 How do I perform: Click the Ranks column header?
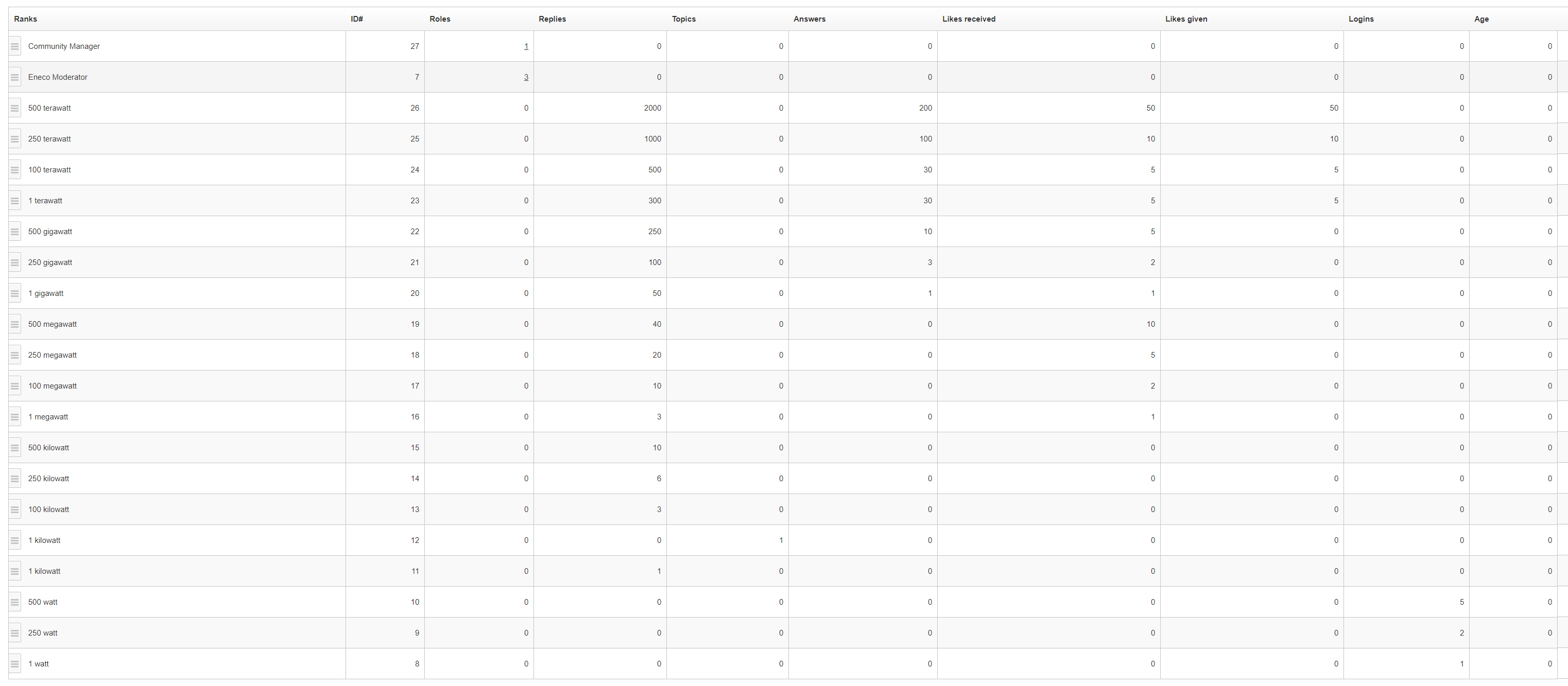coord(26,19)
